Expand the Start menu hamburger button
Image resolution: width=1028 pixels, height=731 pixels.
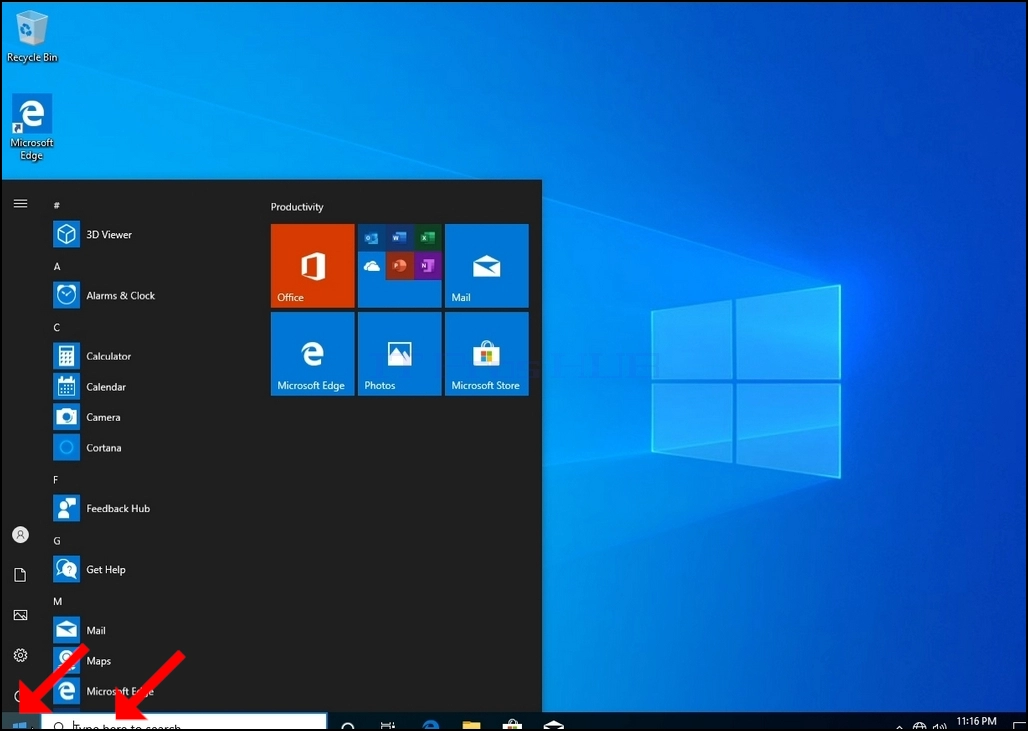(x=20, y=203)
